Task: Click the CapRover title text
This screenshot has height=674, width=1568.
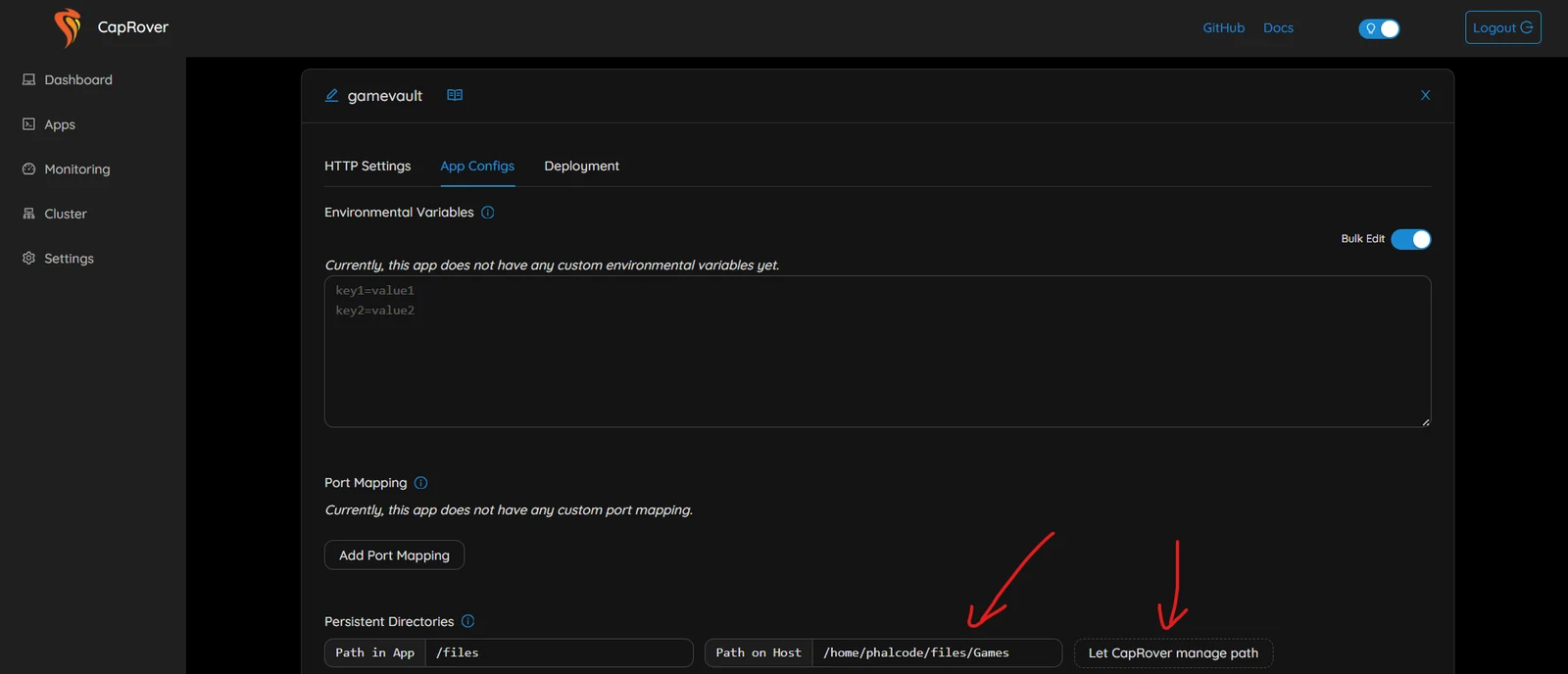Action: [133, 27]
